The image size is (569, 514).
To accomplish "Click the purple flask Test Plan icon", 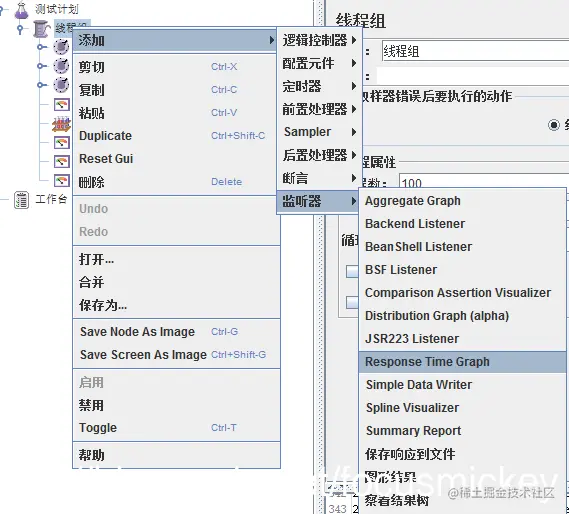I will pos(21,10).
